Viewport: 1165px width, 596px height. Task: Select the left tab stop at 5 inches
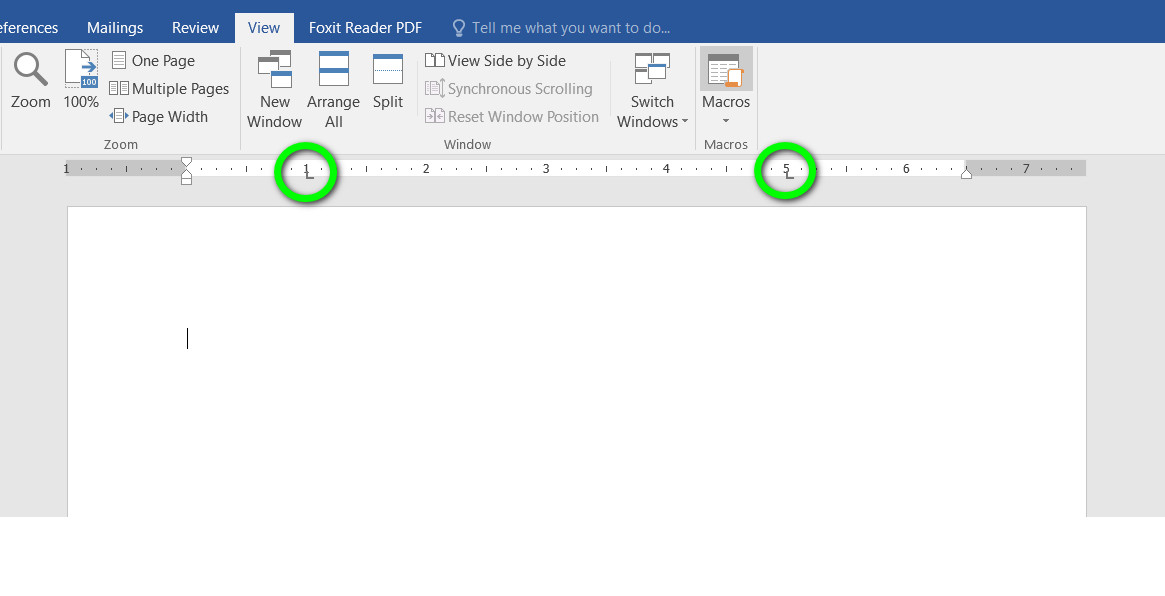pyautogui.click(x=790, y=175)
